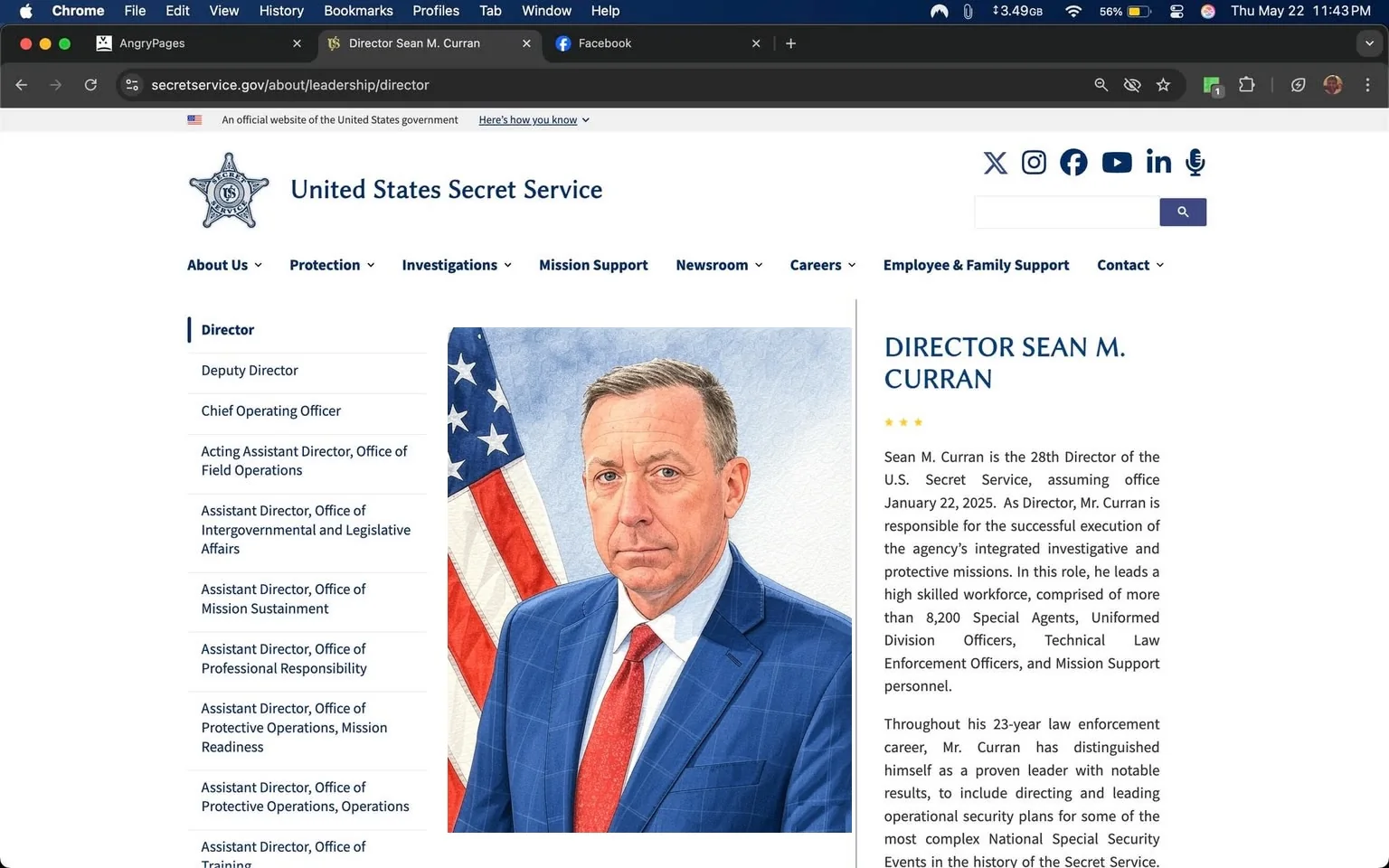Open macOS Control Center icon
Viewport: 1389px width, 868px height.
click(1176, 11)
